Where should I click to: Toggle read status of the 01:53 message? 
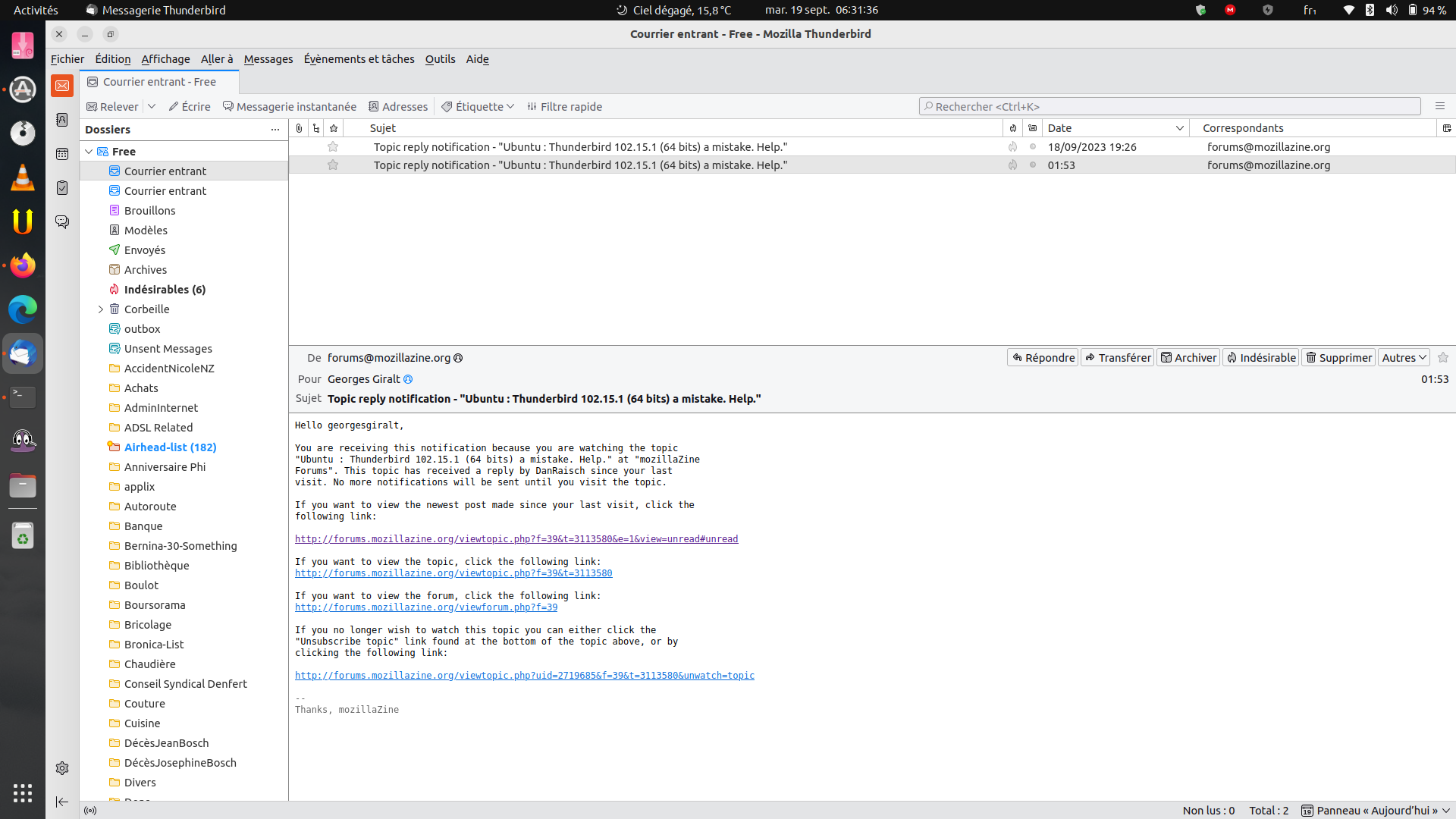click(x=1033, y=165)
